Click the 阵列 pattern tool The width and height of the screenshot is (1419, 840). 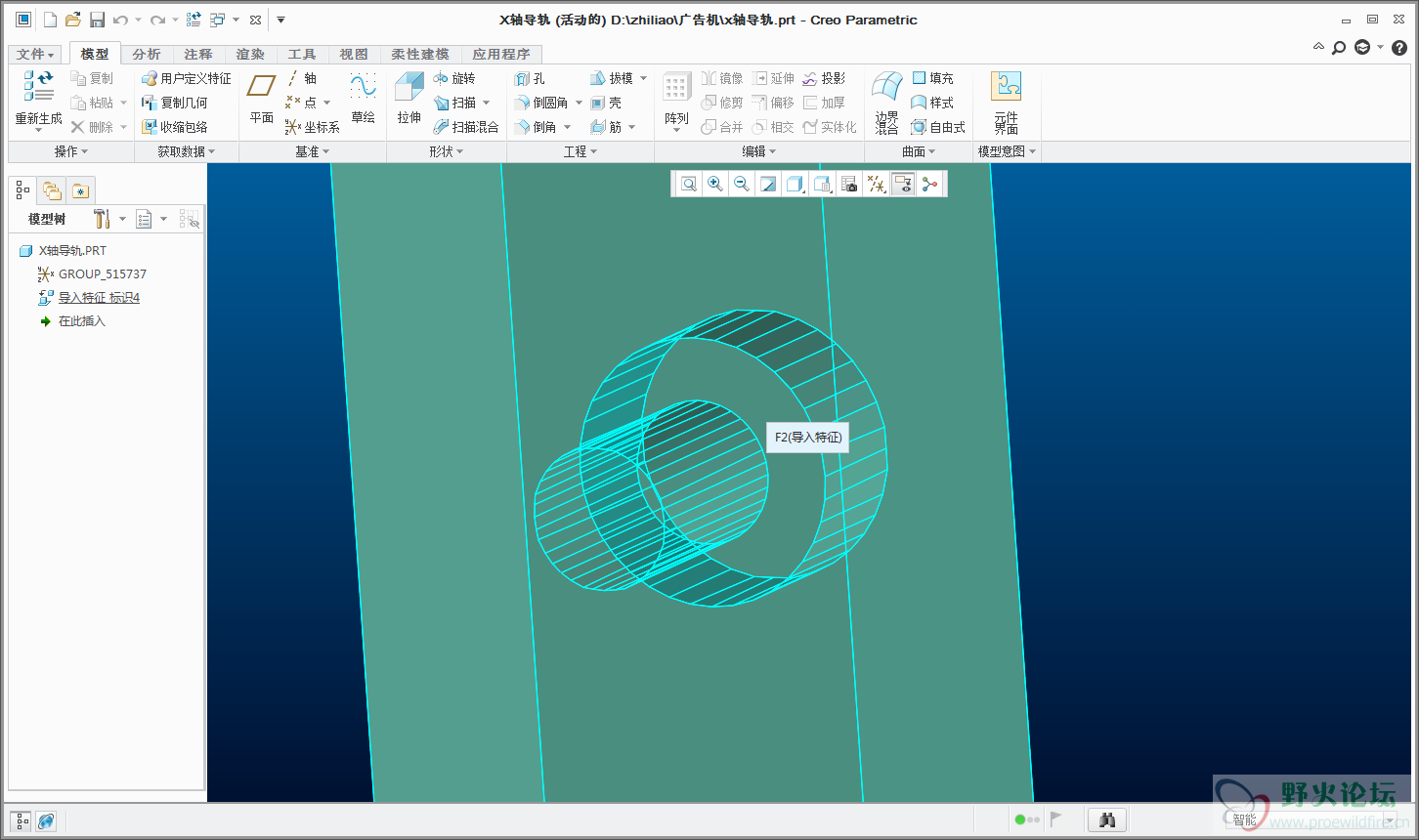point(676,100)
